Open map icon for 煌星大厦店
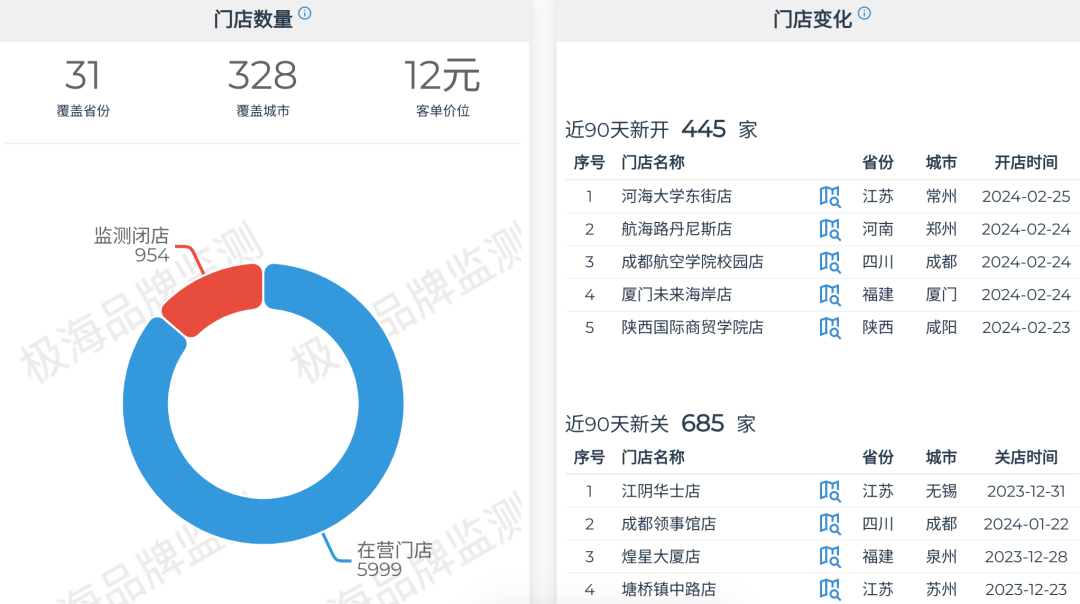The width and height of the screenshot is (1080, 604). coord(830,556)
